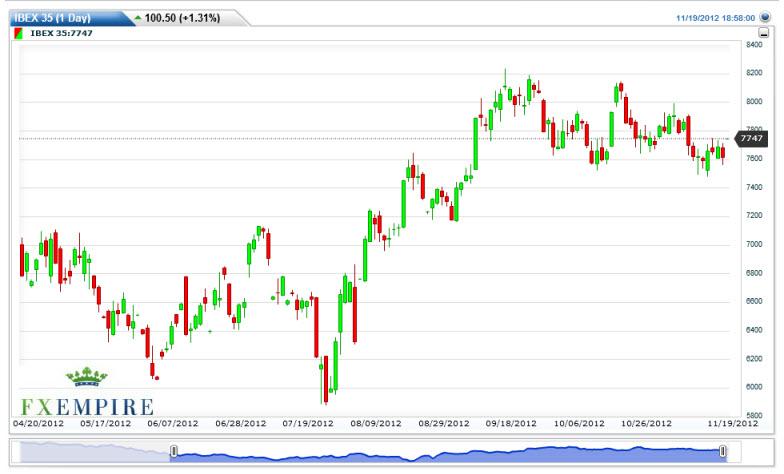Click the 10/06/2012 date label

point(579,423)
